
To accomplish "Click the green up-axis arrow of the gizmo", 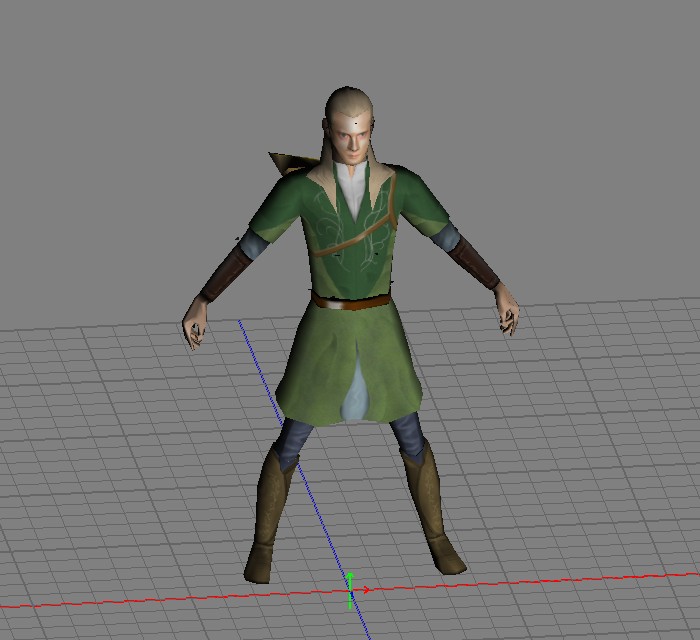I will point(350,590).
